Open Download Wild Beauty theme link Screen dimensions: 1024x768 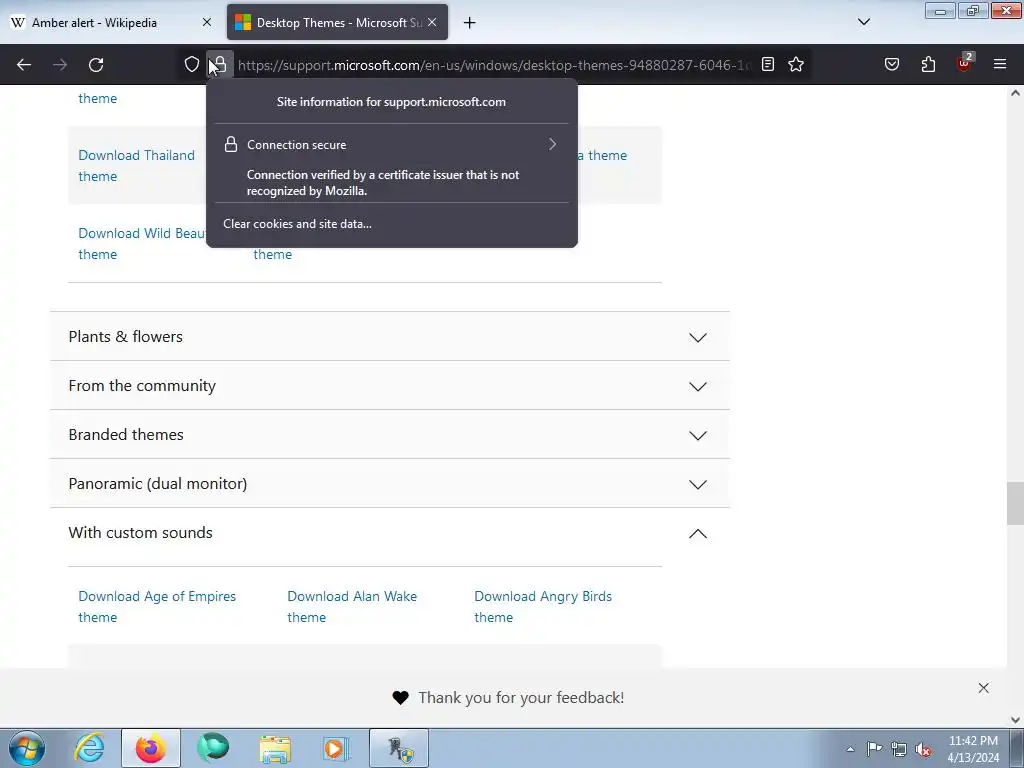(x=142, y=244)
